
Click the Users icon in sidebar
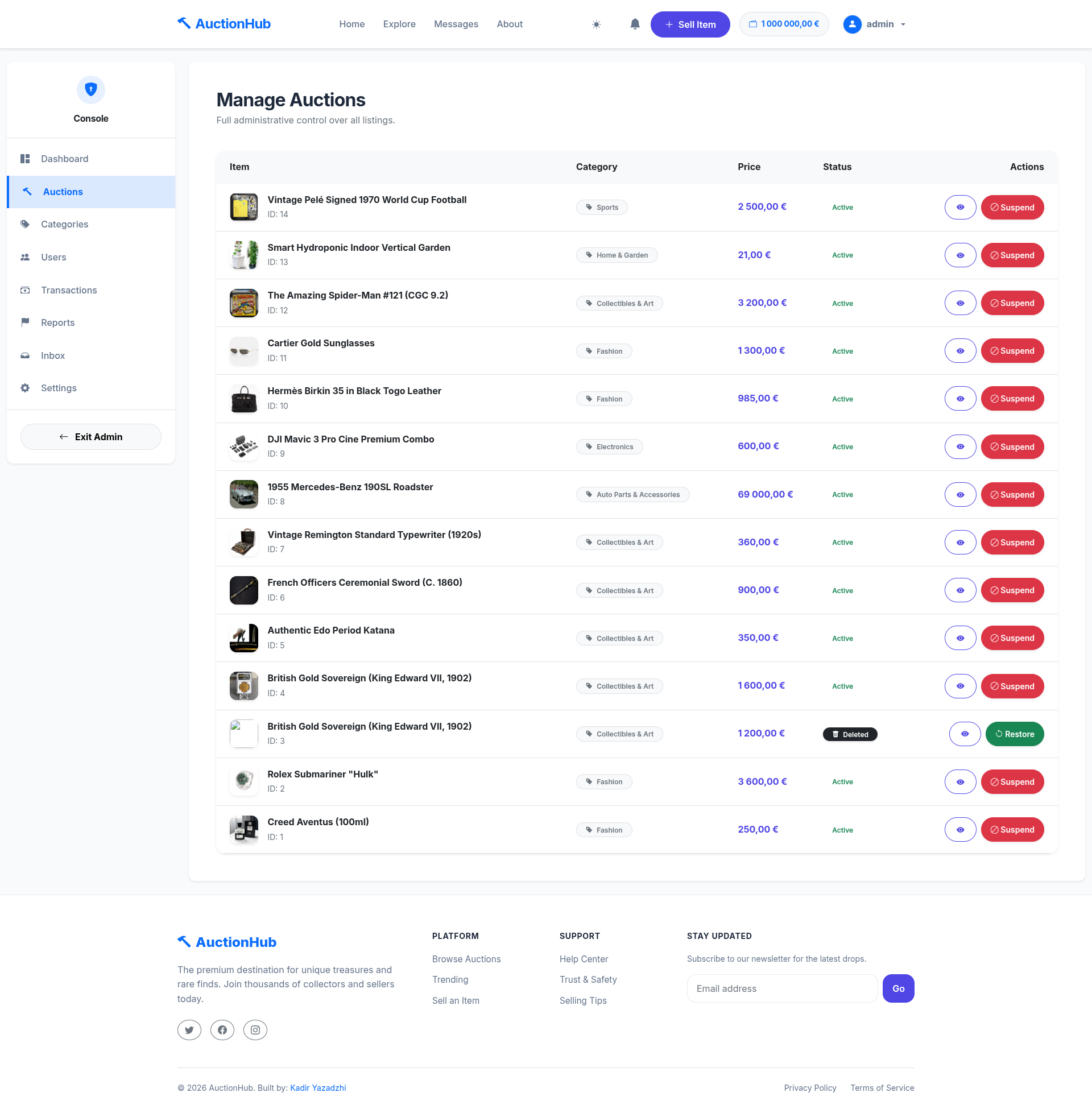point(24,257)
